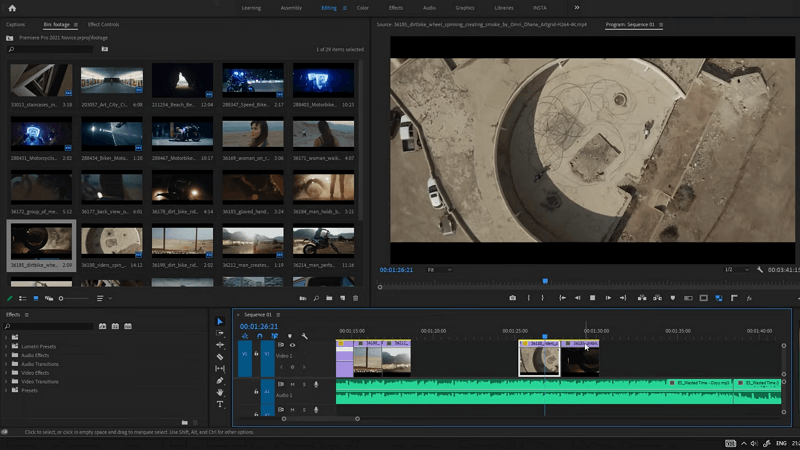Click the Project panel search field

click(x=51, y=49)
